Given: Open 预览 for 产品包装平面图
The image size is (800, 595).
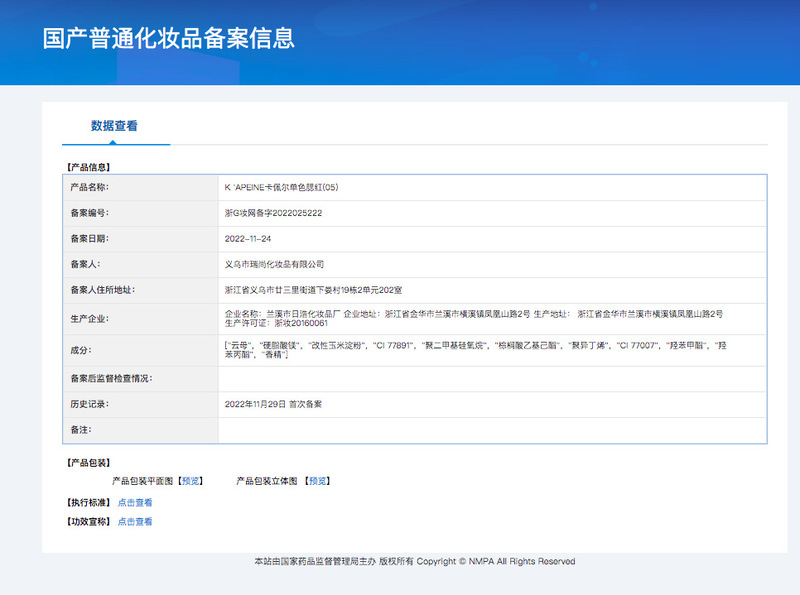Looking at the screenshot, I should coord(190,481).
